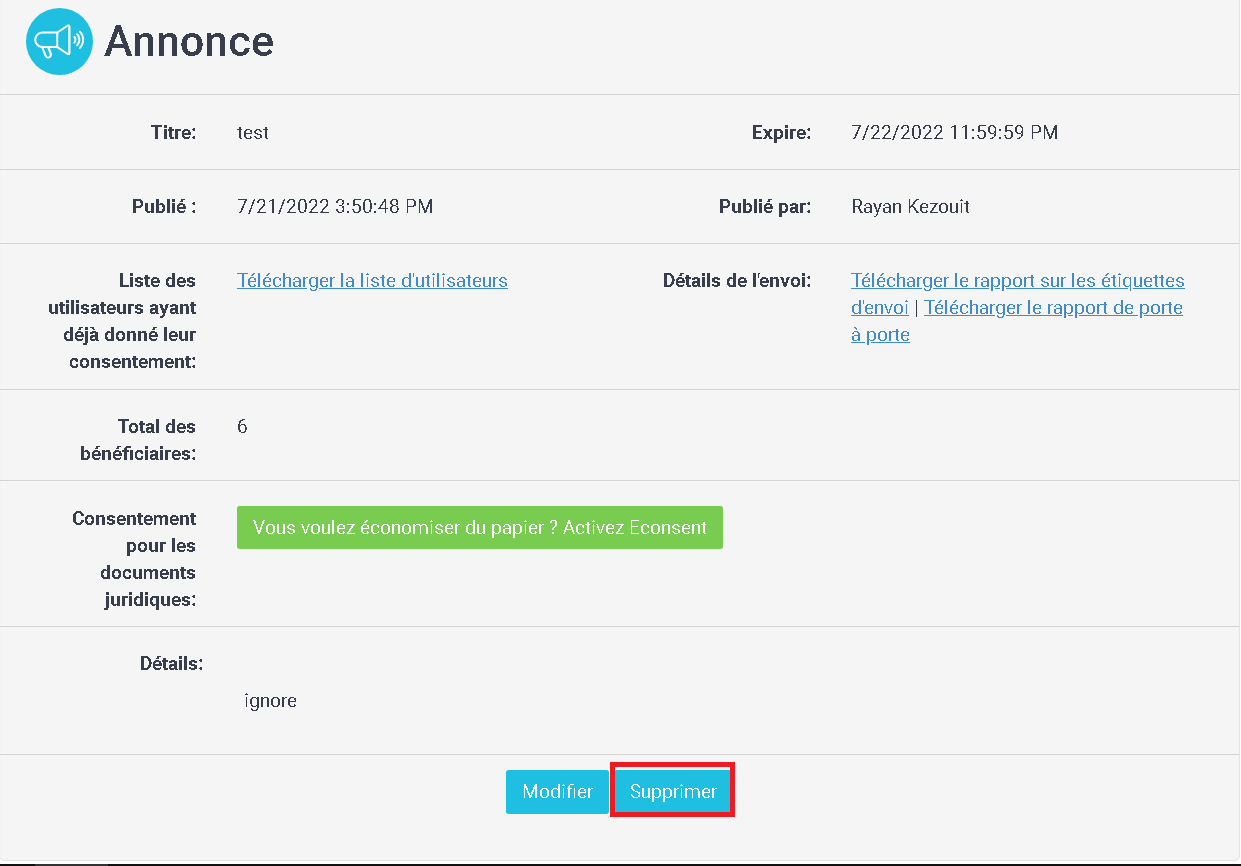Viewport: 1241px width, 866px height.
Task: Click the "Liste des utilisateurs ayant déjà donné leur consentement:" label
Action: (122, 321)
